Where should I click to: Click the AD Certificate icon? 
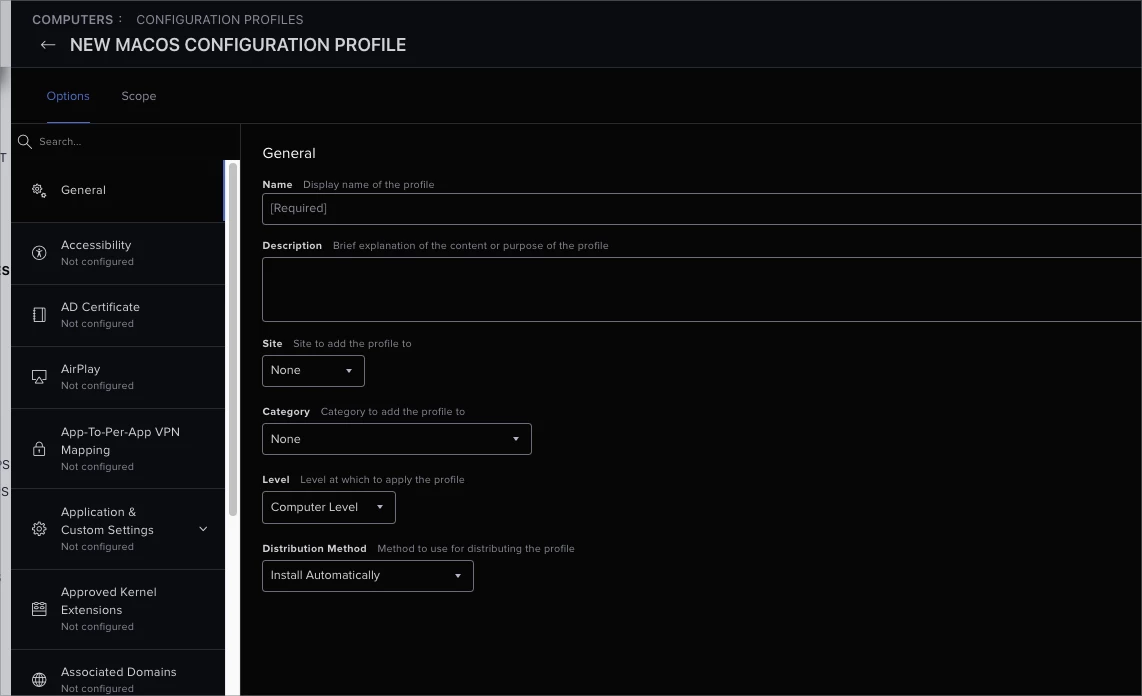[39, 315]
